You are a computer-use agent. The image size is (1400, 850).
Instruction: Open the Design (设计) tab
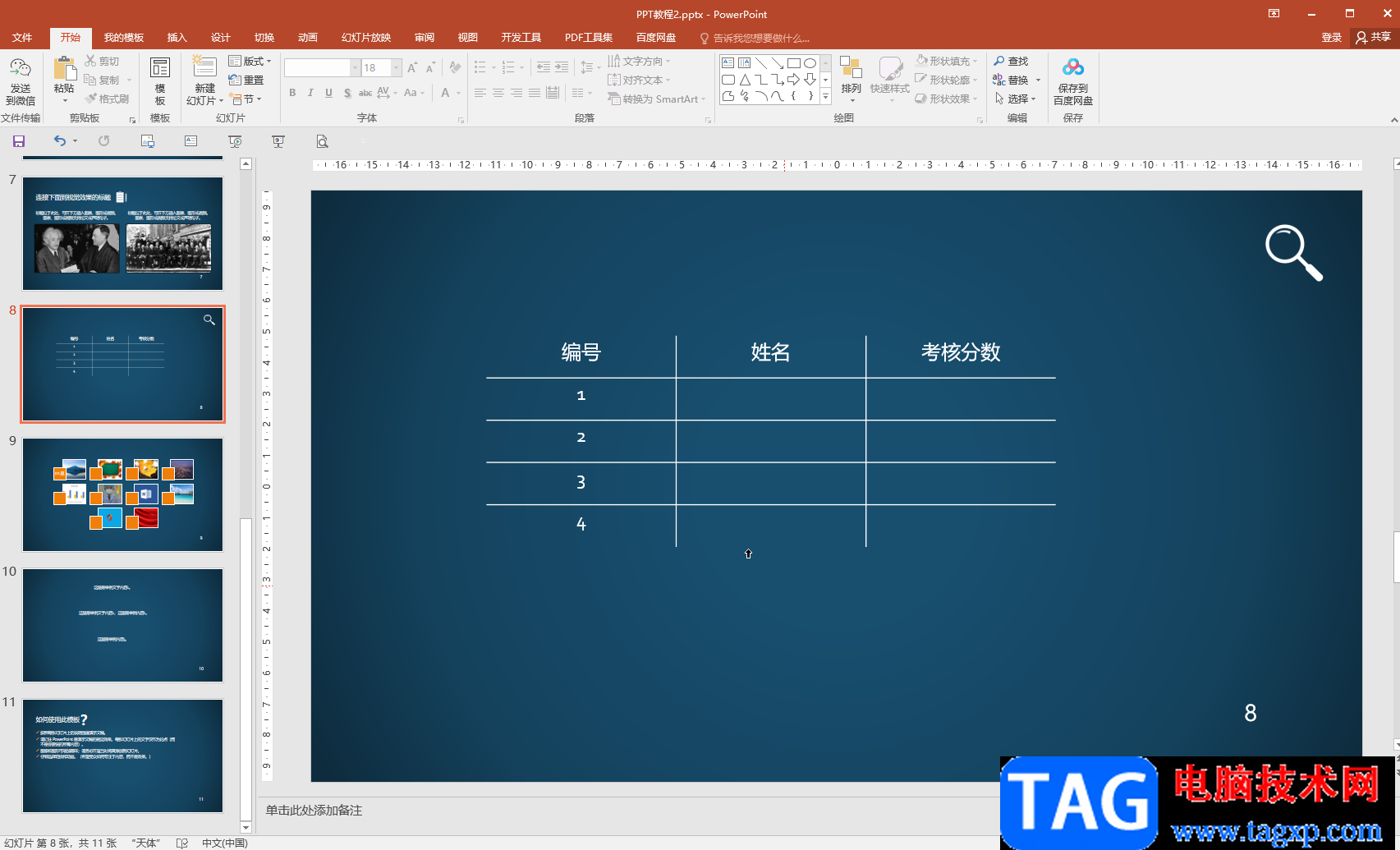221,38
